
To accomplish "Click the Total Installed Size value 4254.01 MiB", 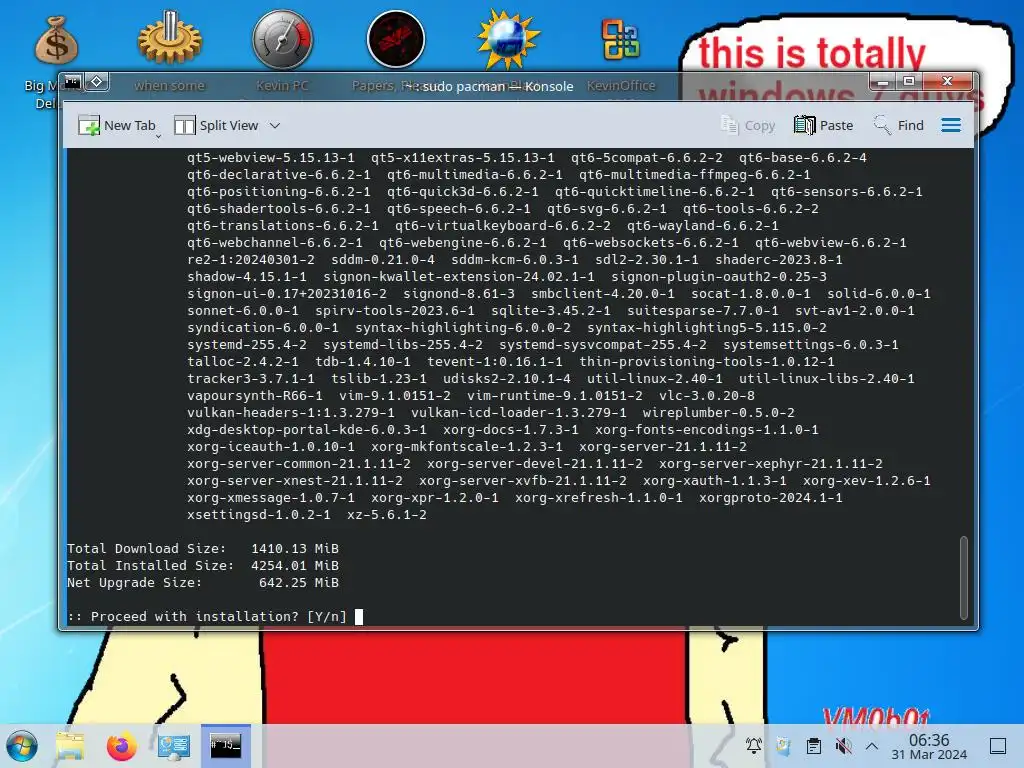I will [x=295, y=566].
